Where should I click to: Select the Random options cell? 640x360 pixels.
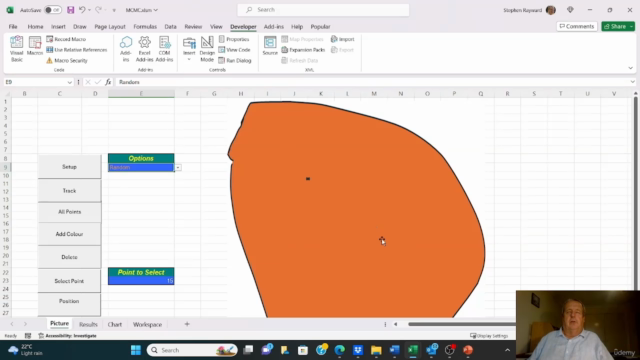[141, 167]
